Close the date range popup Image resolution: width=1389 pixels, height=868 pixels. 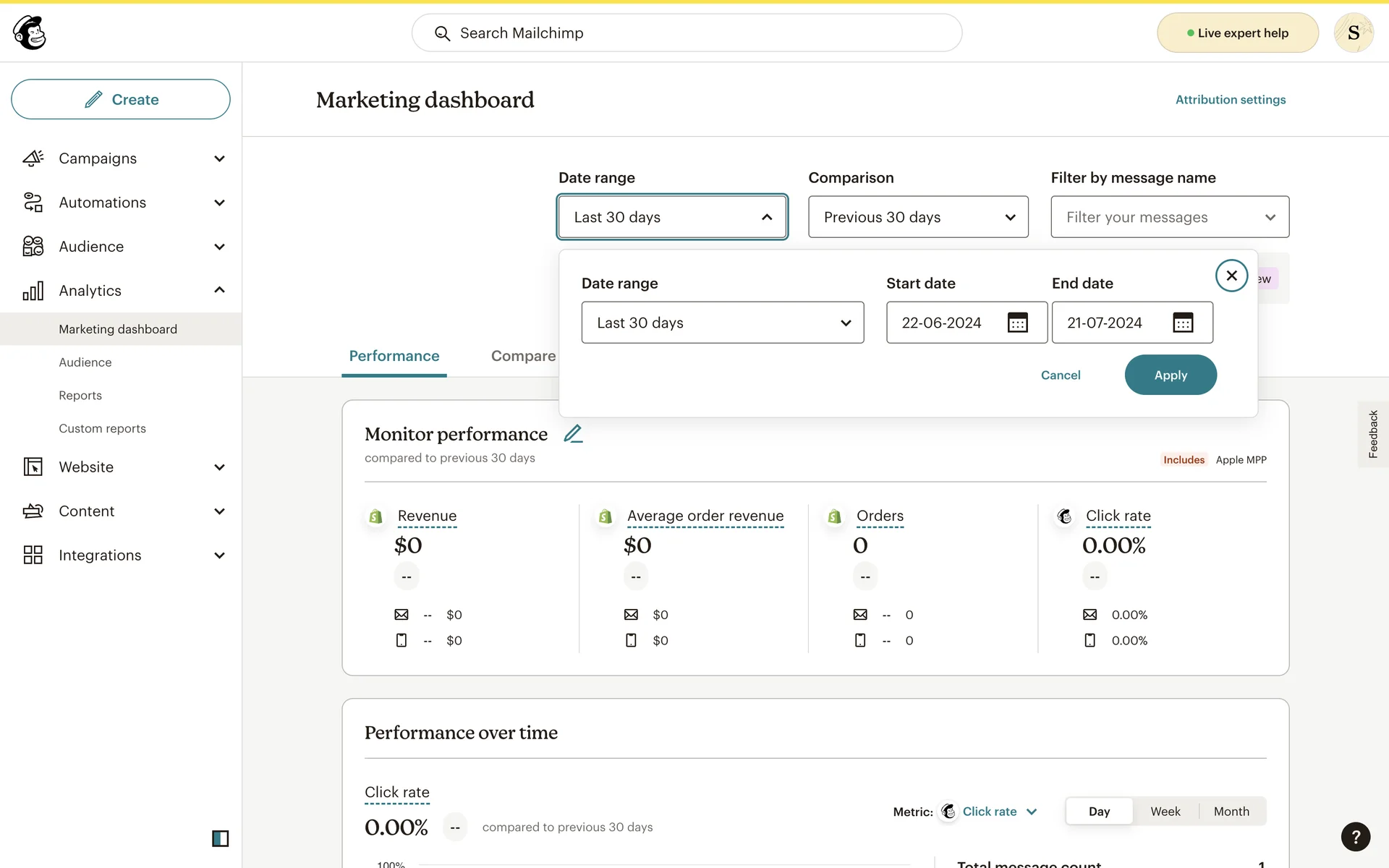click(1231, 276)
